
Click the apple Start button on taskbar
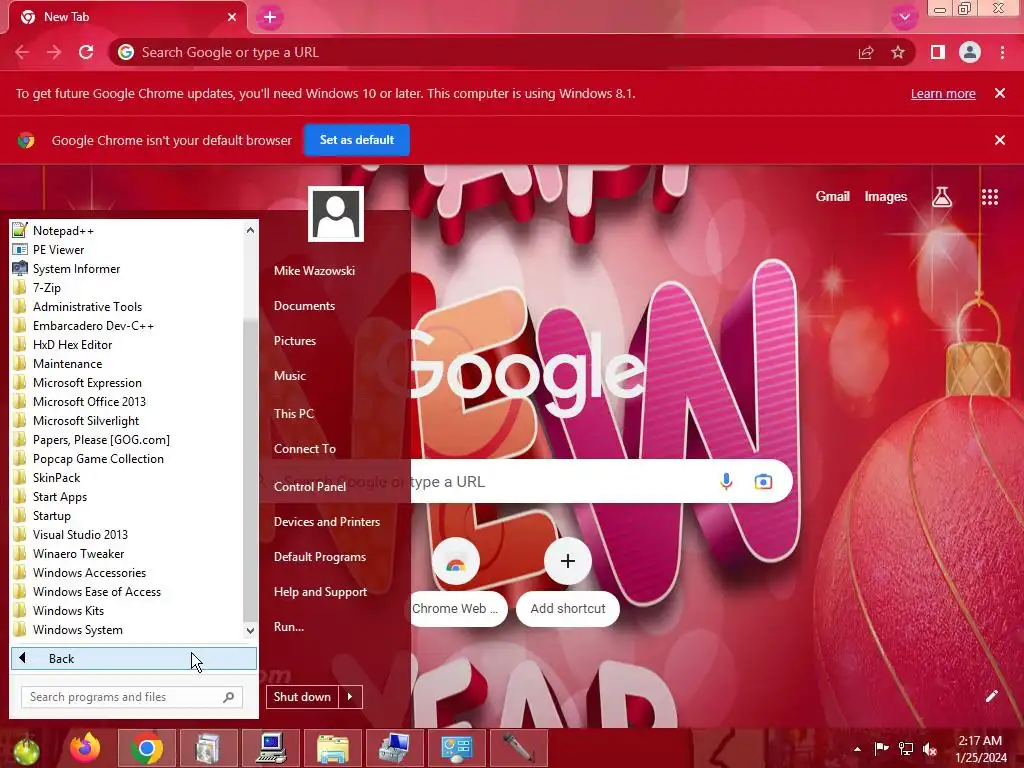point(25,749)
